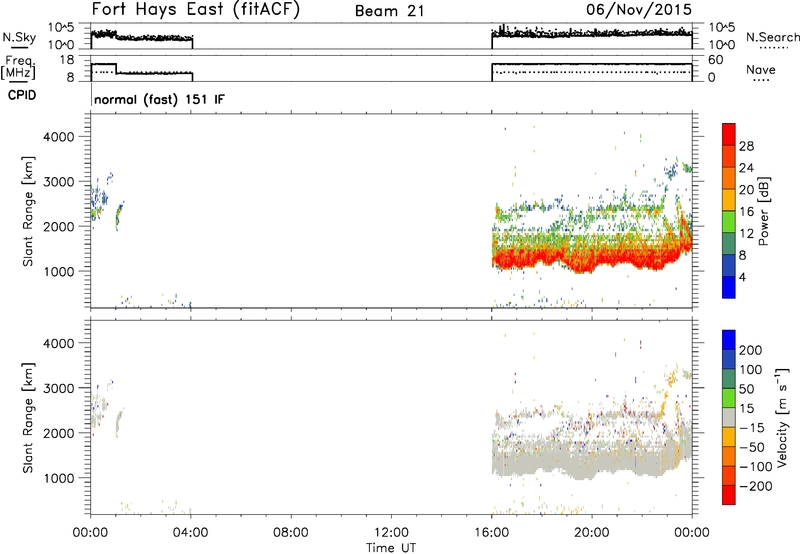Click the '200' Velocity colorbar tick
This screenshot has width=800, height=554.
point(751,350)
